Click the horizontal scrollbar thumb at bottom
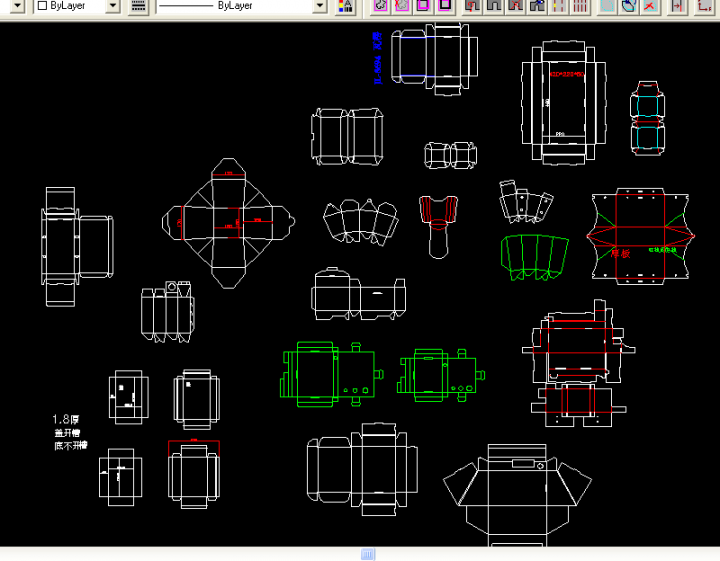Screen dimensions: 720x561 367,554
